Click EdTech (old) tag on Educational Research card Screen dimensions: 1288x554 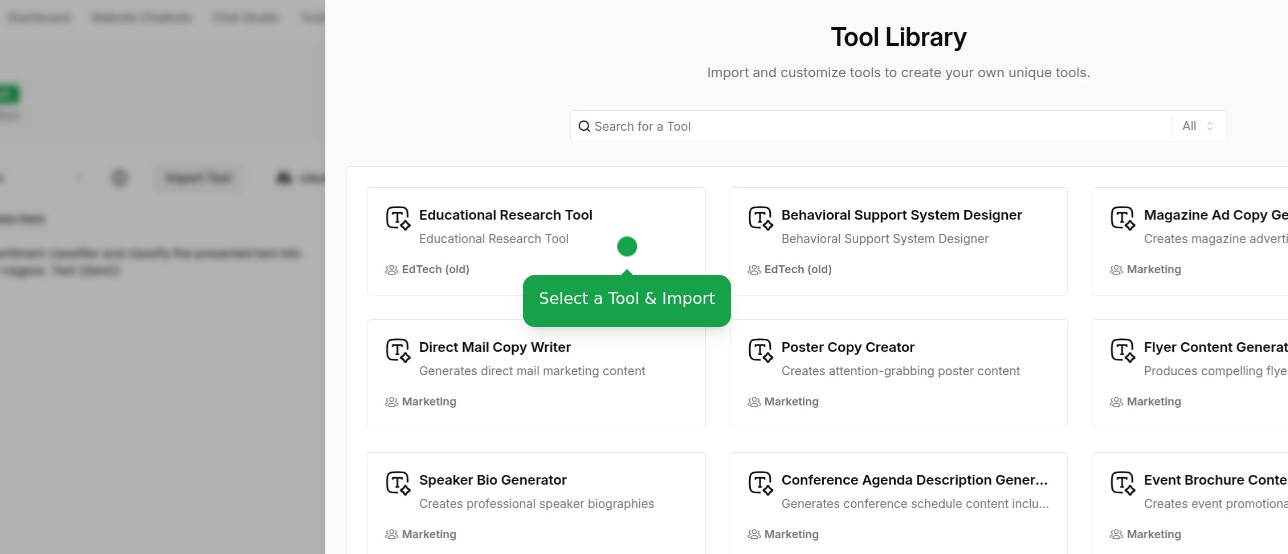[x=435, y=269]
